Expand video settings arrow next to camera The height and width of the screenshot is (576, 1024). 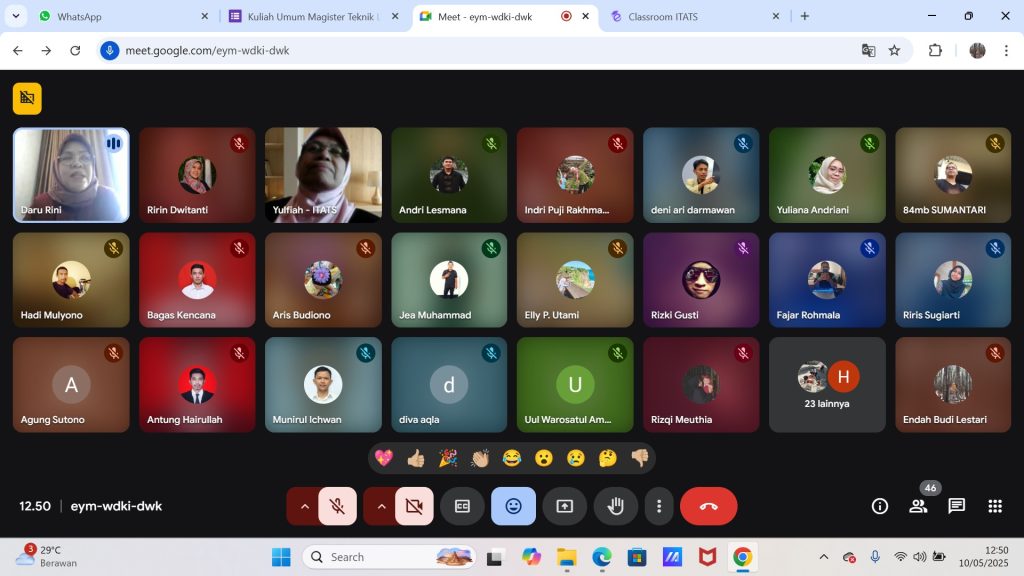(381, 506)
